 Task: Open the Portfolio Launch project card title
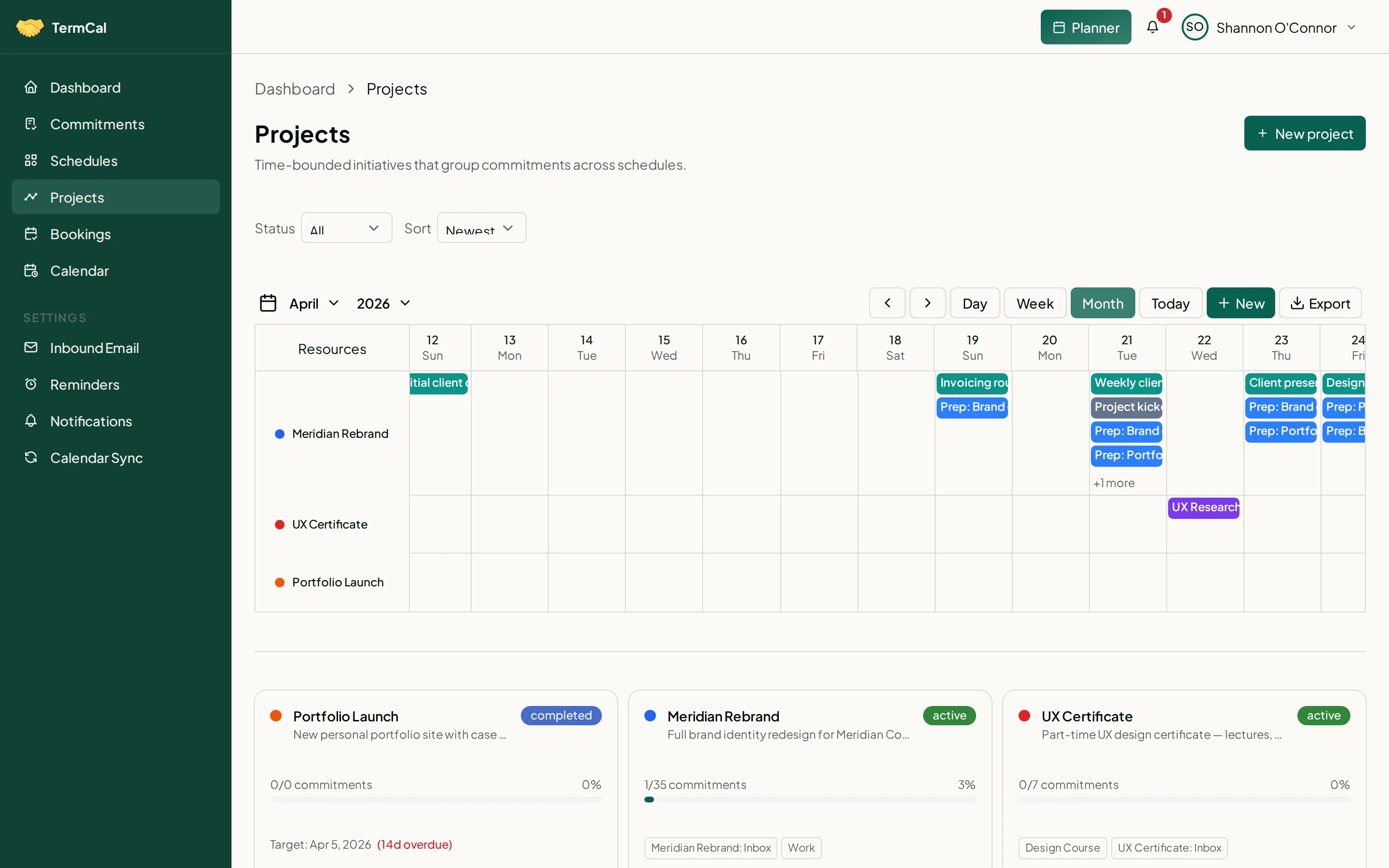(x=345, y=716)
